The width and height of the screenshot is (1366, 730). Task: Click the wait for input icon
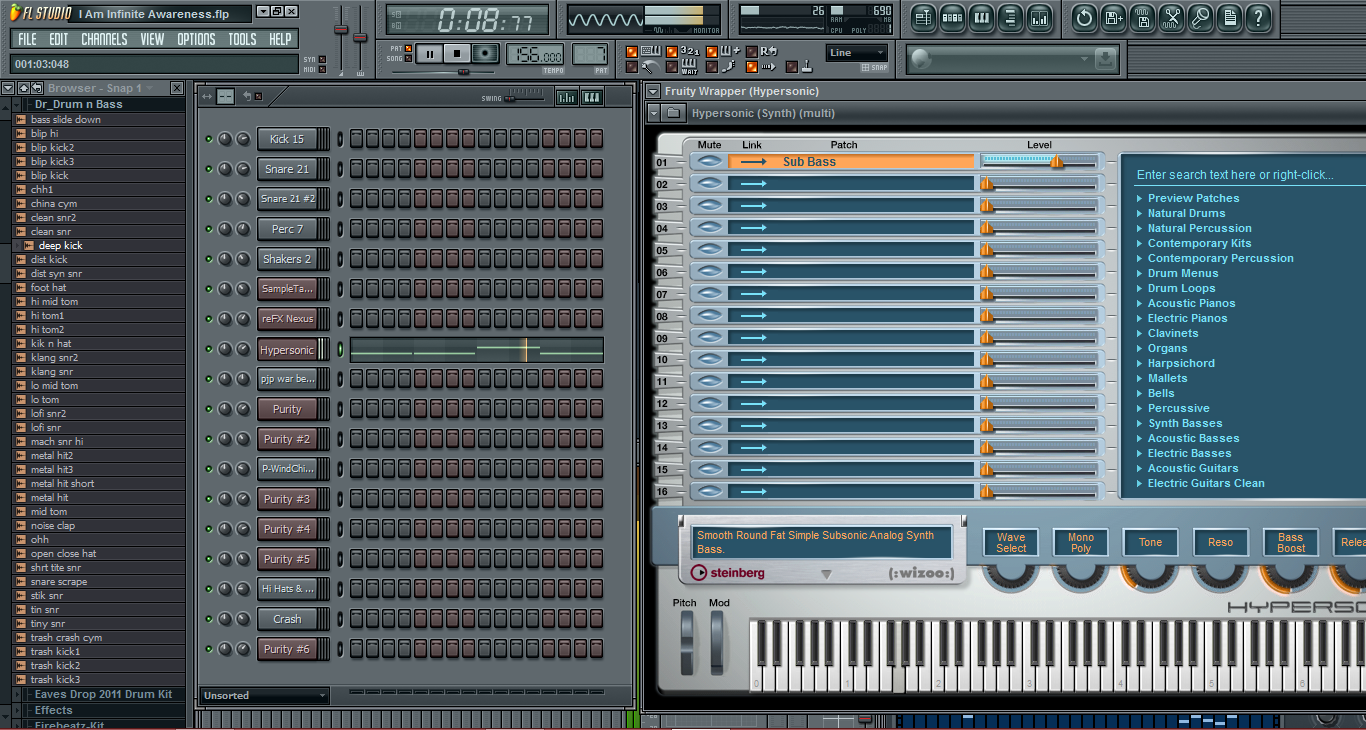click(x=689, y=67)
